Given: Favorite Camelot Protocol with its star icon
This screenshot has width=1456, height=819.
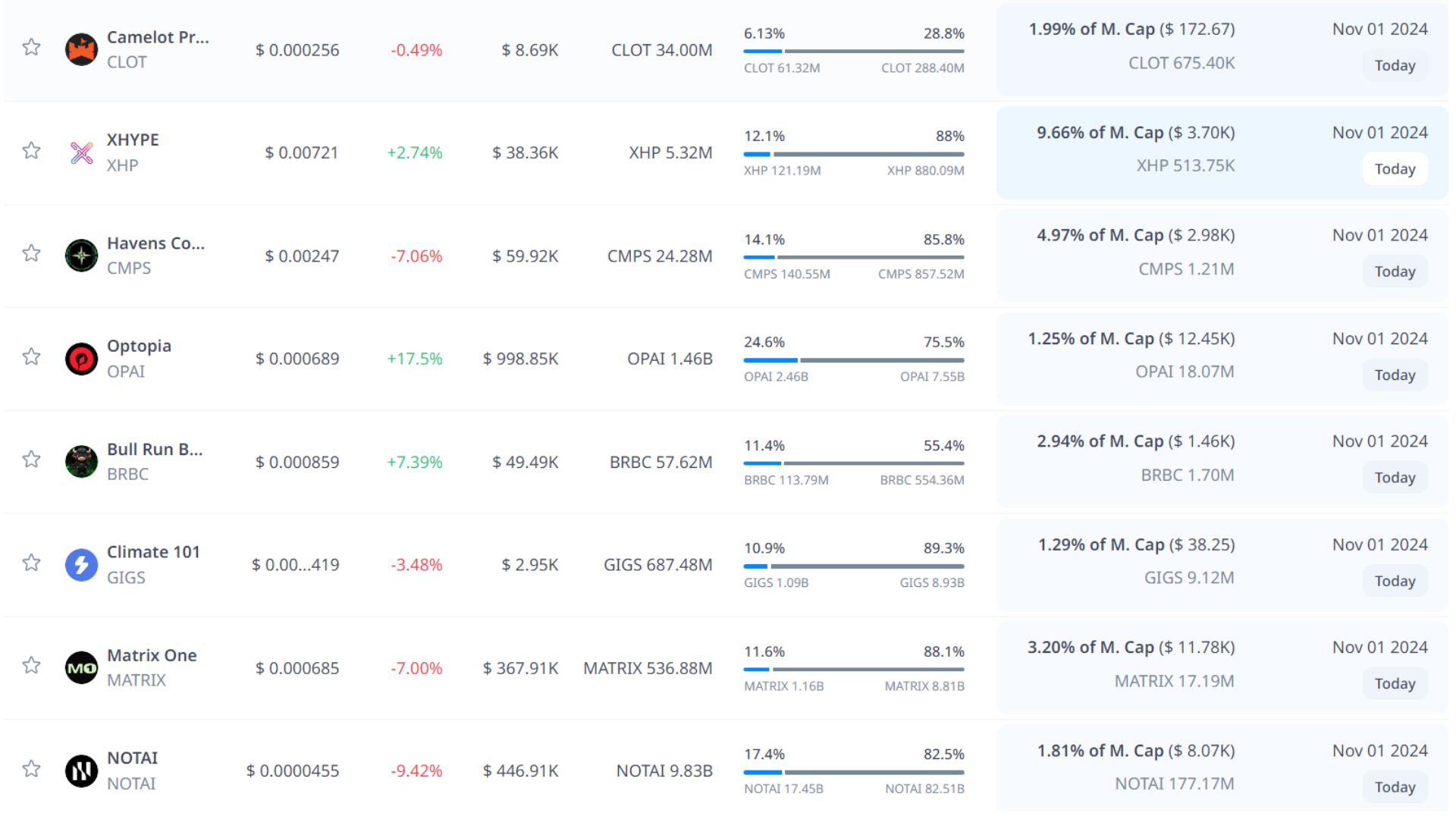Looking at the screenshot, I should (x=31, y=47).
